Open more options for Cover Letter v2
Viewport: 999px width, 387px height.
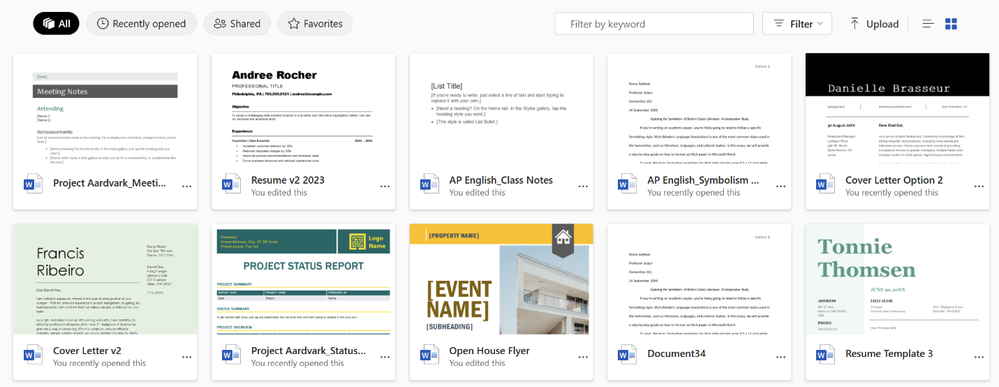pyautogui.click(x=187, y=357)
